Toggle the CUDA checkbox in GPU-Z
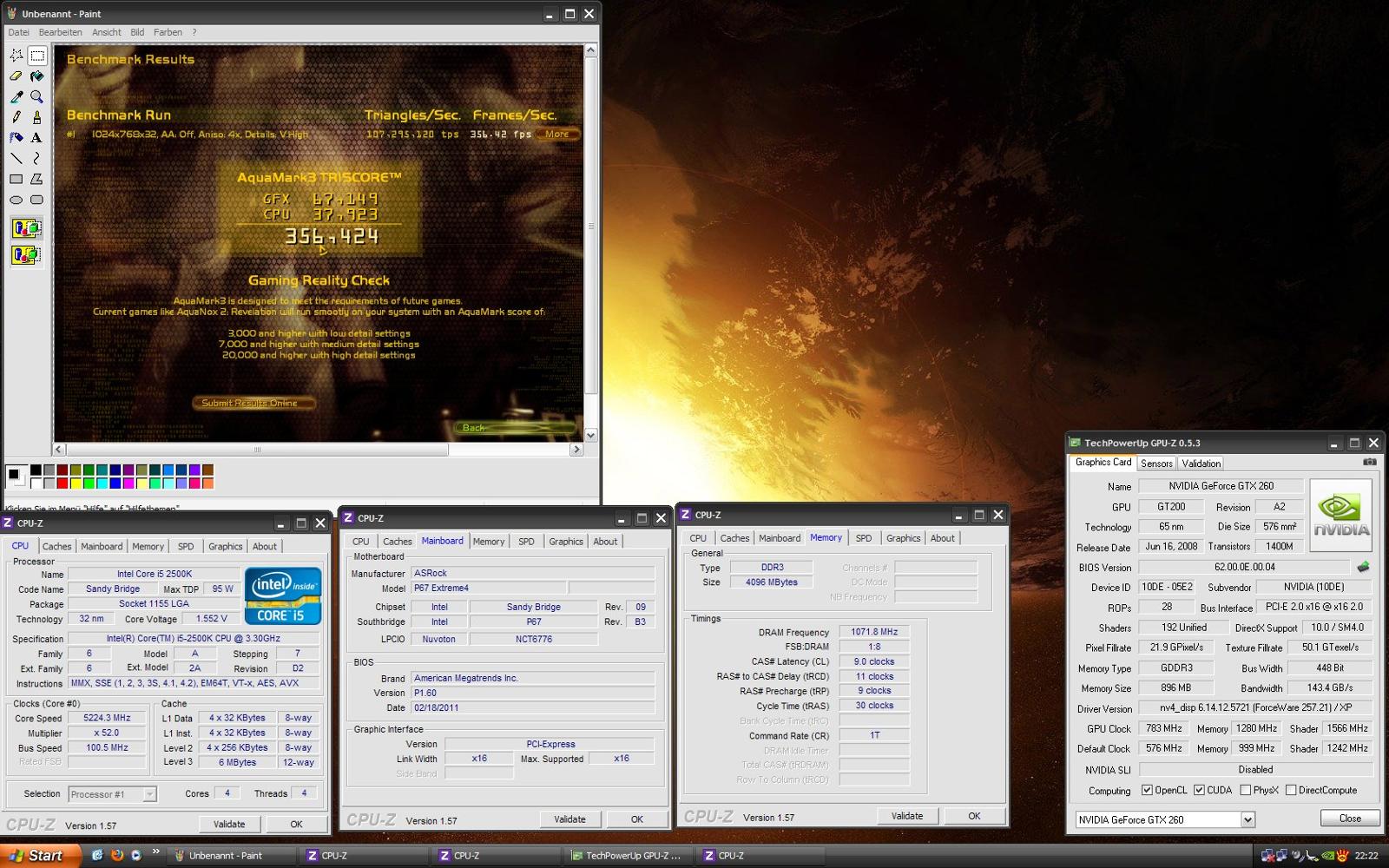The height and width of the screenshot is (868, 1389). point(1199,790)
